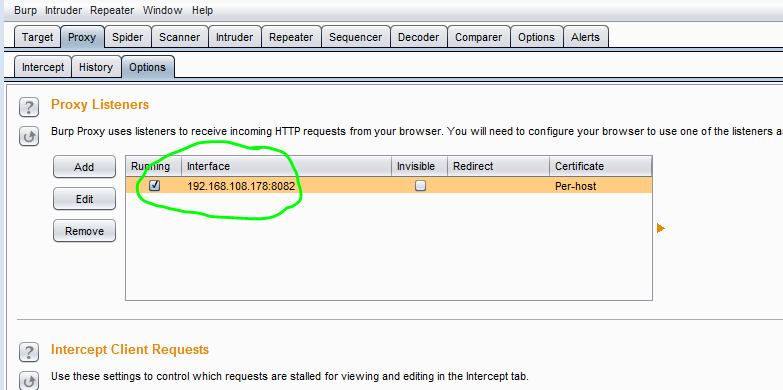
Task: Open help for Intercept Client Requests
Action: point(29,352)
